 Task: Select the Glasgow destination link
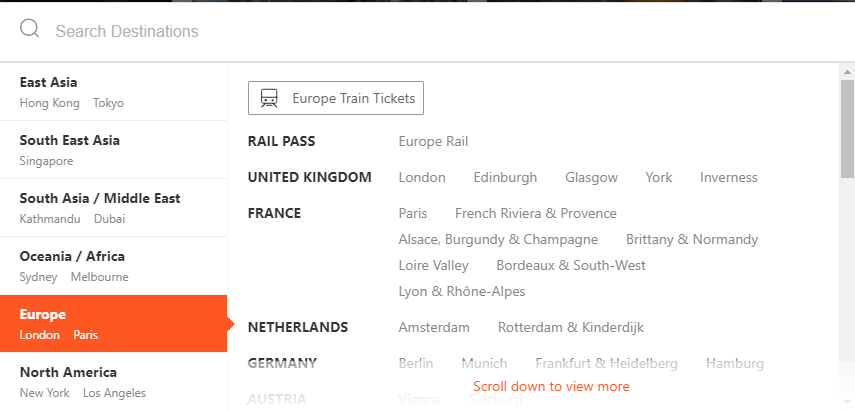point(591,177)
